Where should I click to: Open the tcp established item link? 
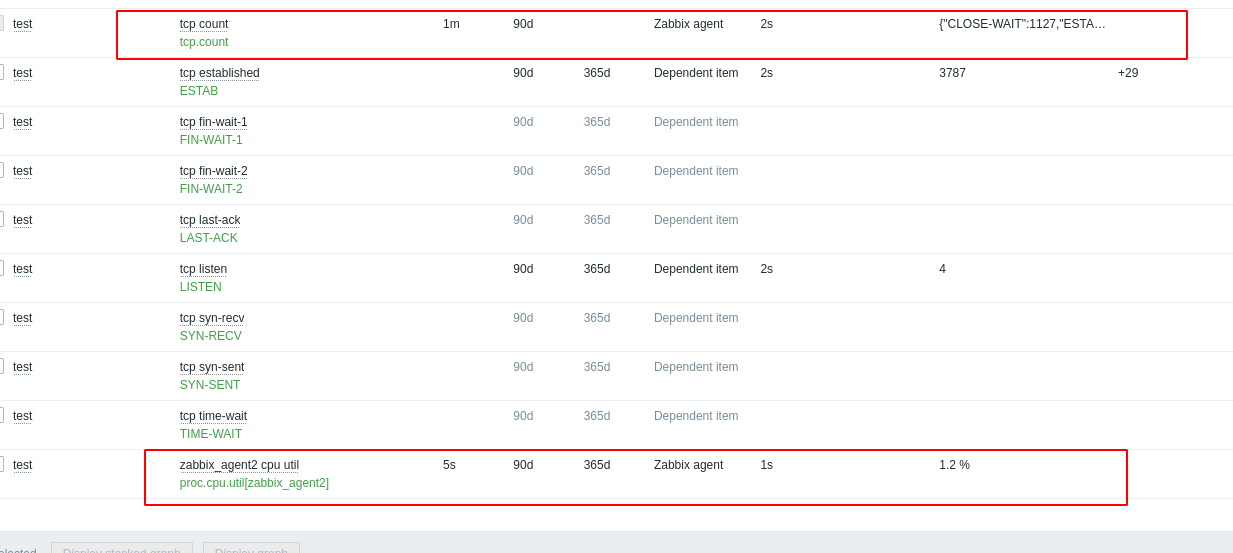(219, 73)
